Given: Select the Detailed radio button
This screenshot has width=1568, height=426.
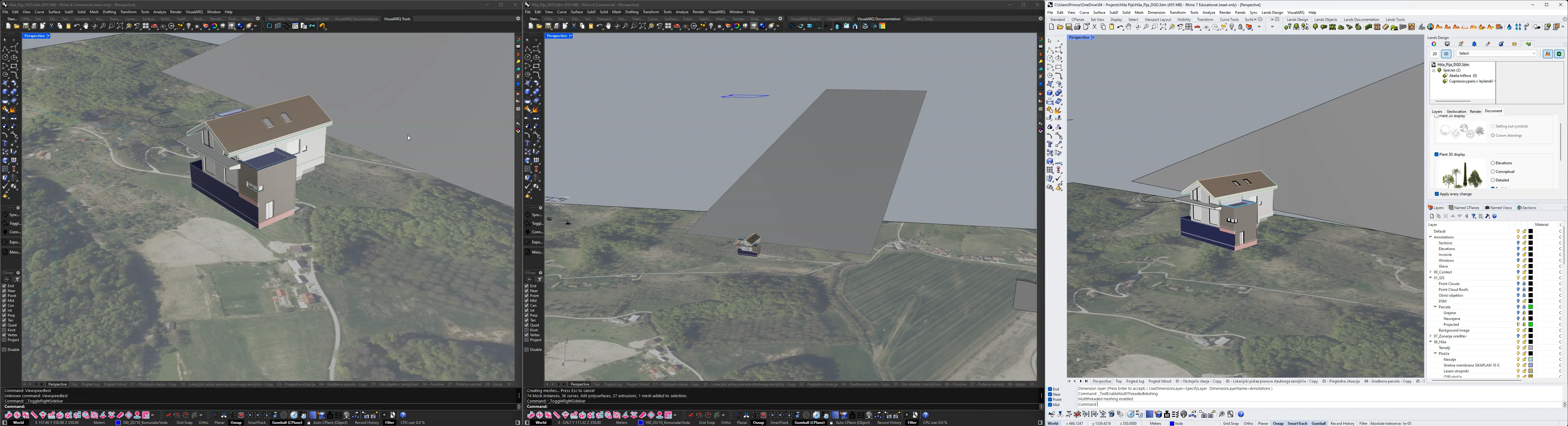Looking at the screenshot, I should [x=1493, y=181].
